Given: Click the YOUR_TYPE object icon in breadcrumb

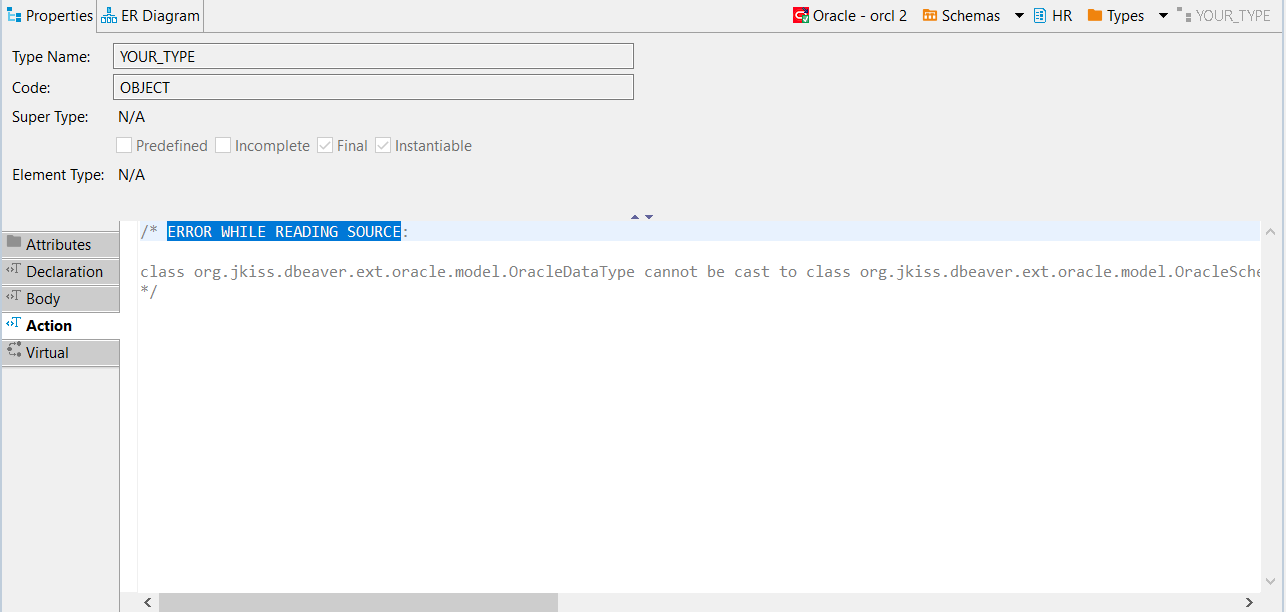Looking at the screenshot, I should pos(1184,15).
